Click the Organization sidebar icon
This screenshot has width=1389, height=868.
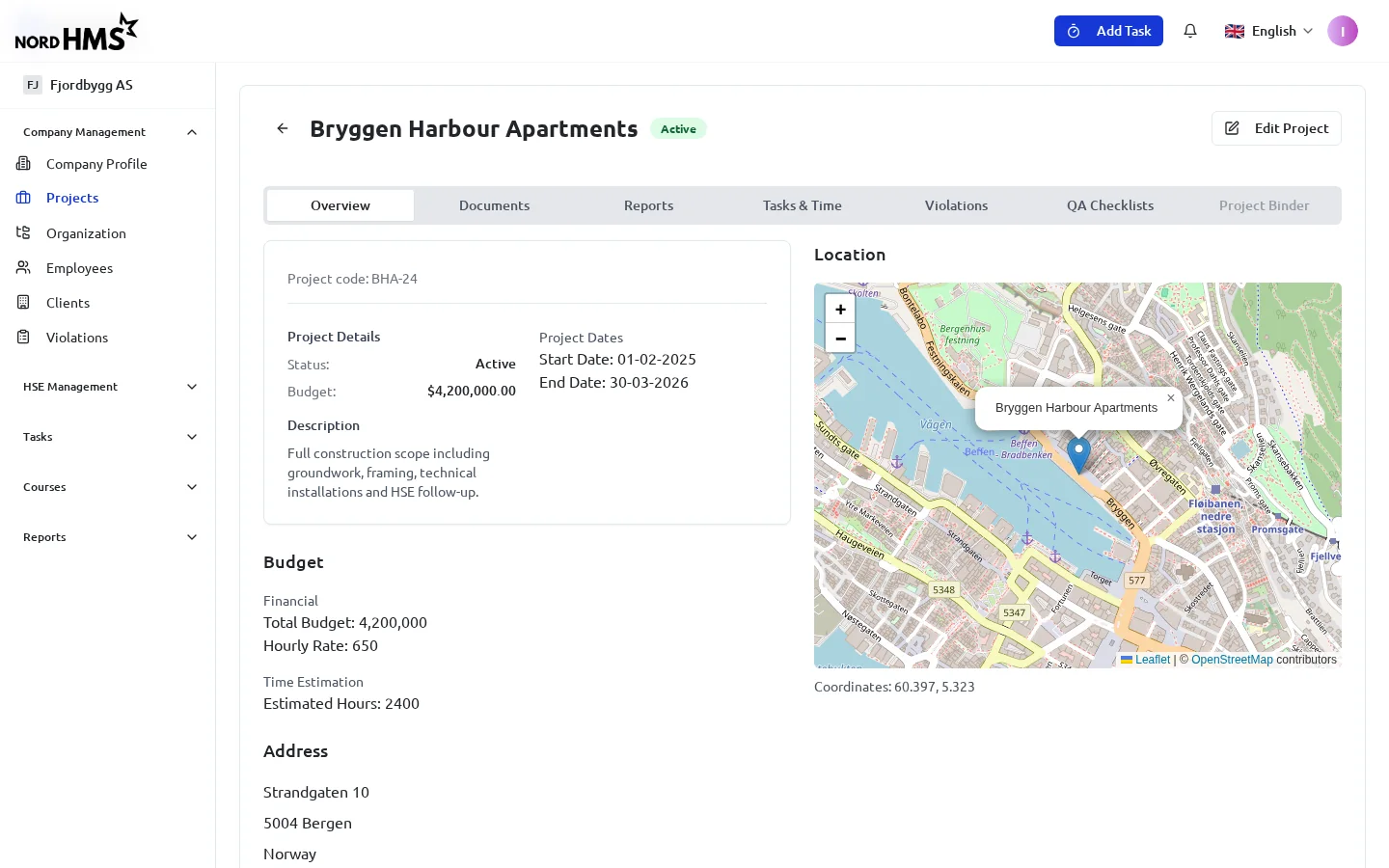[x=23, y=233]
